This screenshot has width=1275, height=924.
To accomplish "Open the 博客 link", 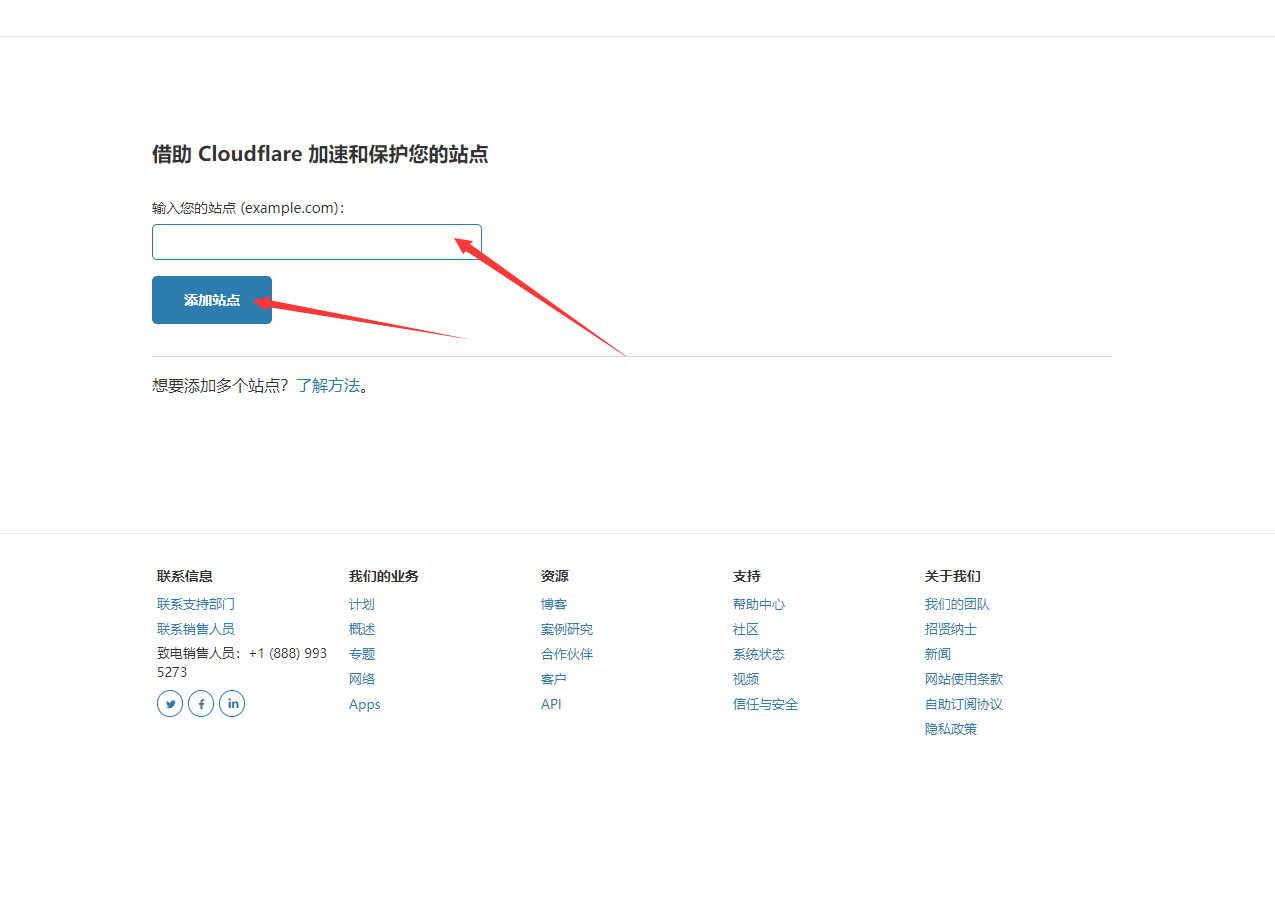I will click(x=554, y=604).
